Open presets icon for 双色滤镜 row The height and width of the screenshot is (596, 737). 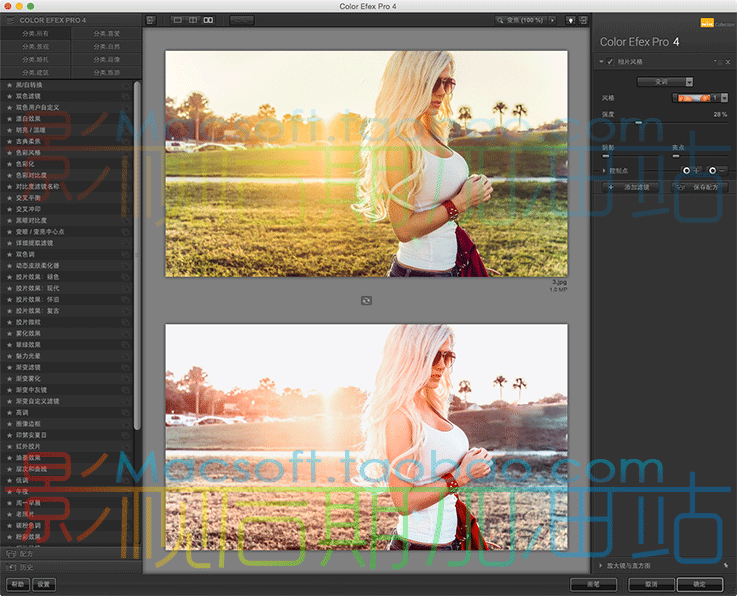(x=125, y=96)
